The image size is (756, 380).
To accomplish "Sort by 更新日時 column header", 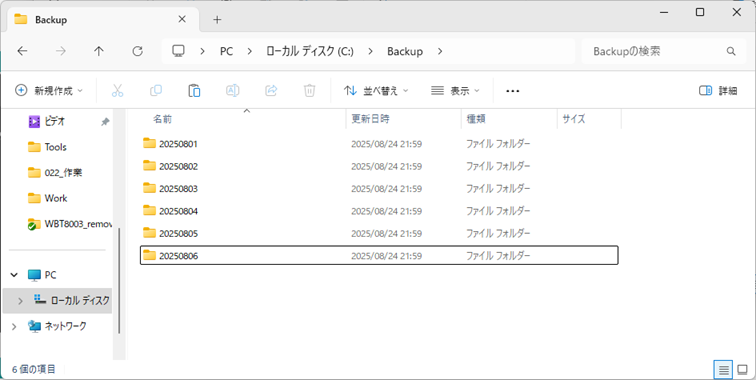I will [370, 119].
